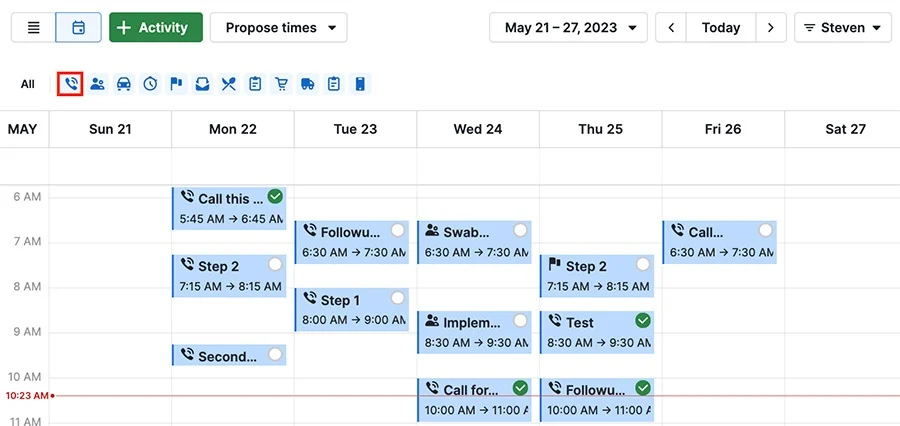Screen dimensions: 900x426
Task: Show All activity types
Action: point(28,84)
